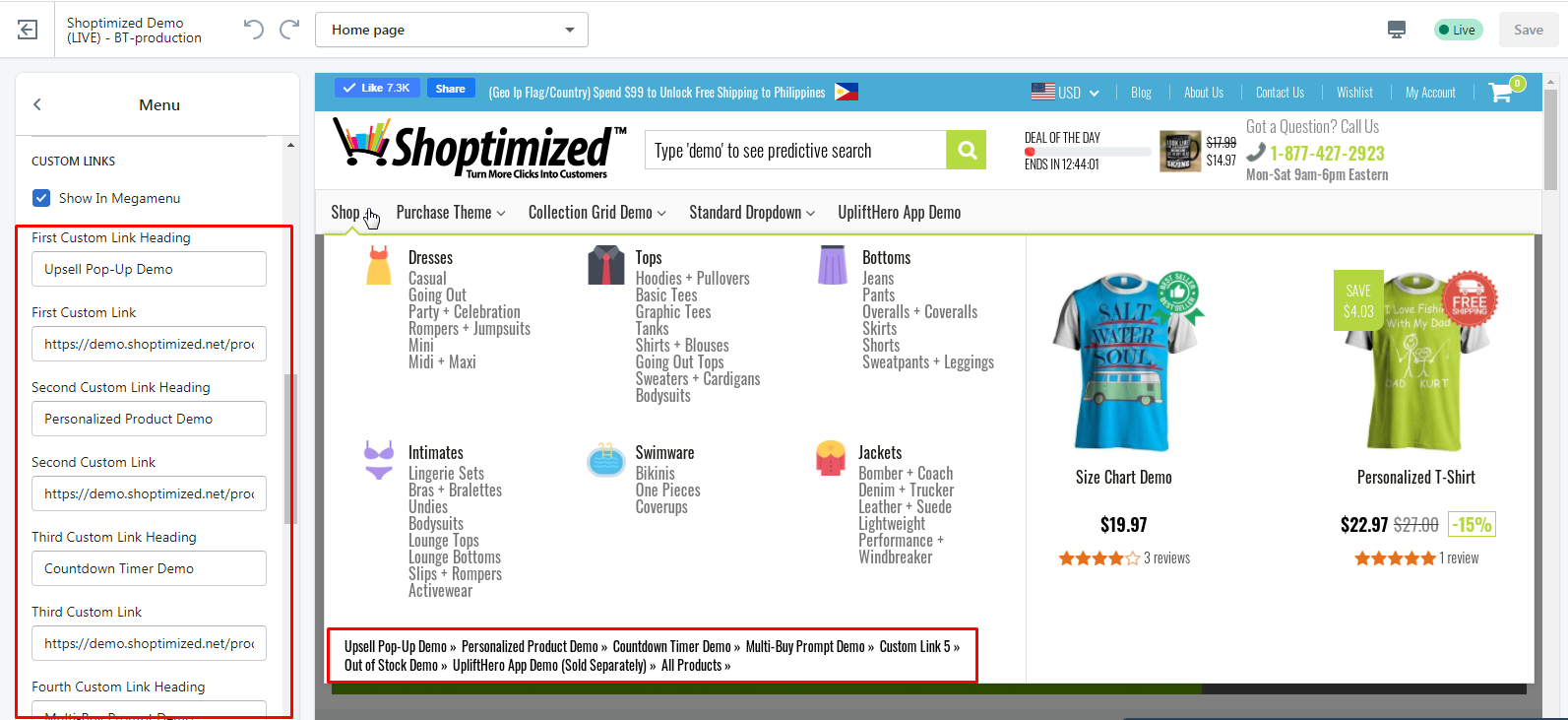The width and height of the screenshot is (1568, 720).
Task: Click the exit editor icon
Action: coord(28,30)
